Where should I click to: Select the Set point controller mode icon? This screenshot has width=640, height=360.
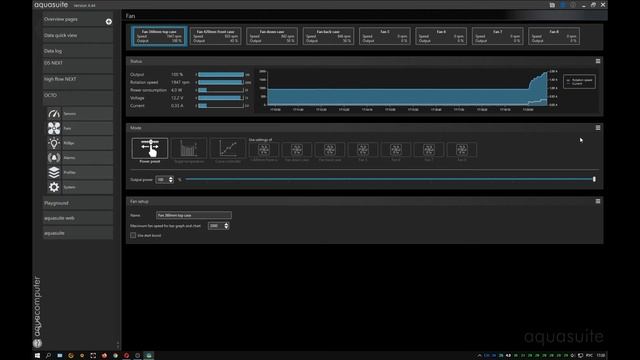[x=189, y=148]
